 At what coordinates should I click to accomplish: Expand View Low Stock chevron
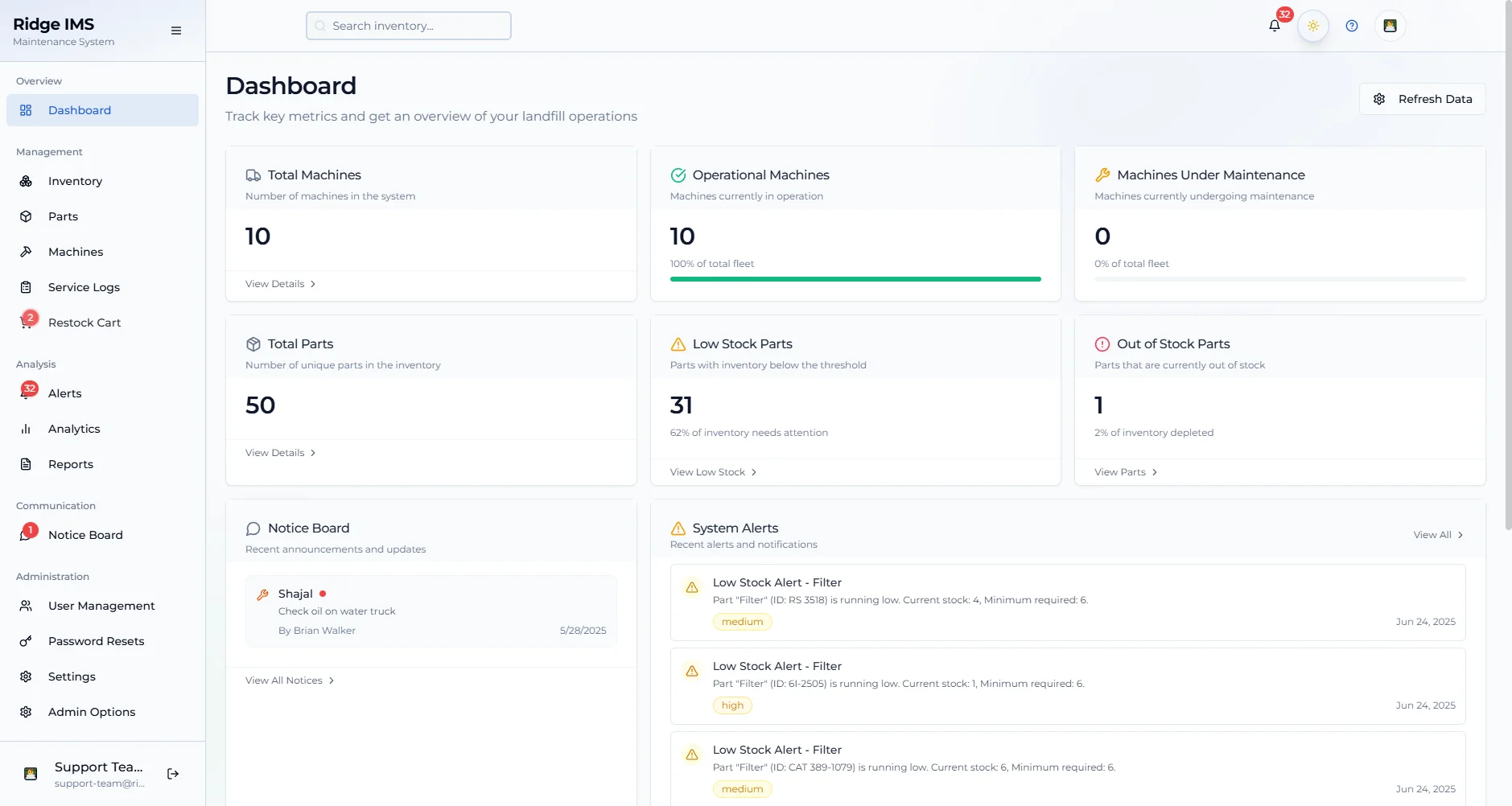coord(754,472)
